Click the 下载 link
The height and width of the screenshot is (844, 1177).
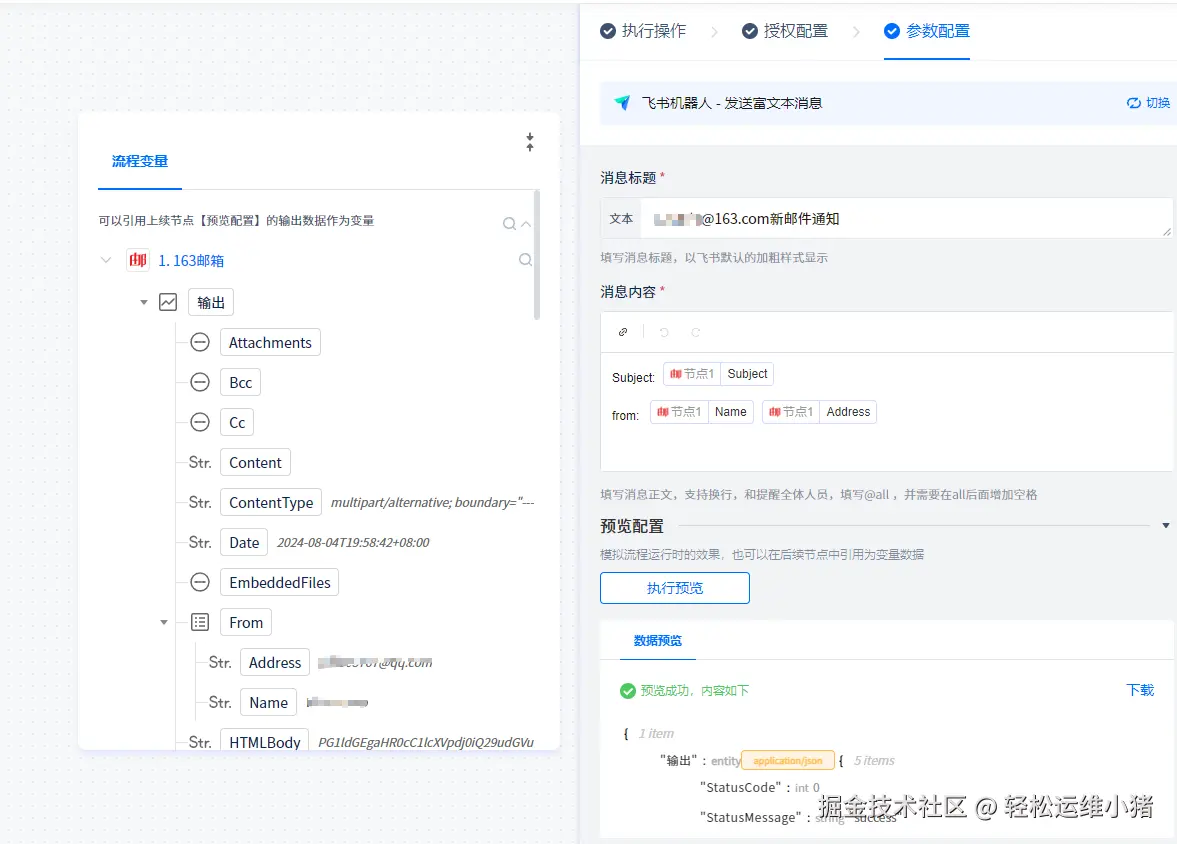coord(1140,690)
